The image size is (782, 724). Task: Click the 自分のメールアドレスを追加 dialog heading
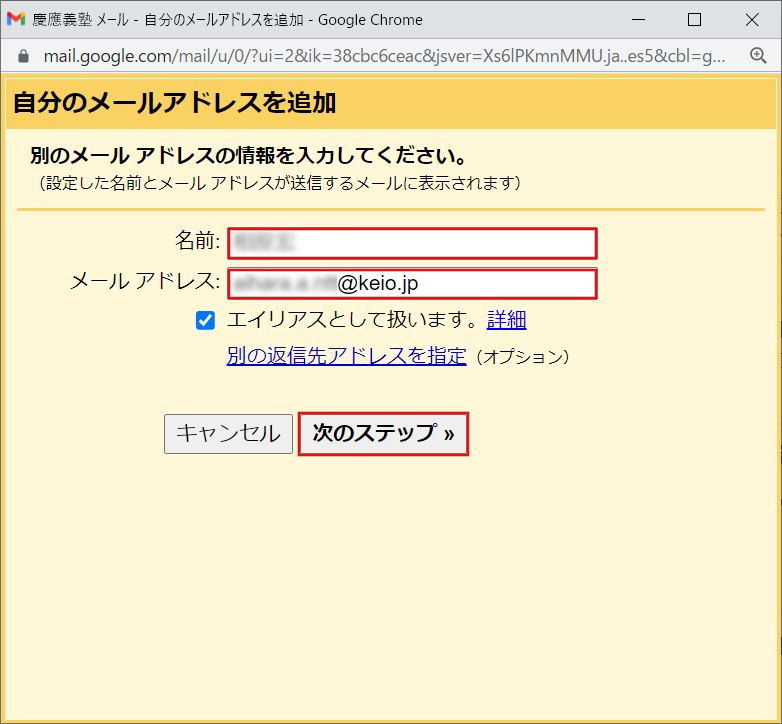(x=174, y=102)
